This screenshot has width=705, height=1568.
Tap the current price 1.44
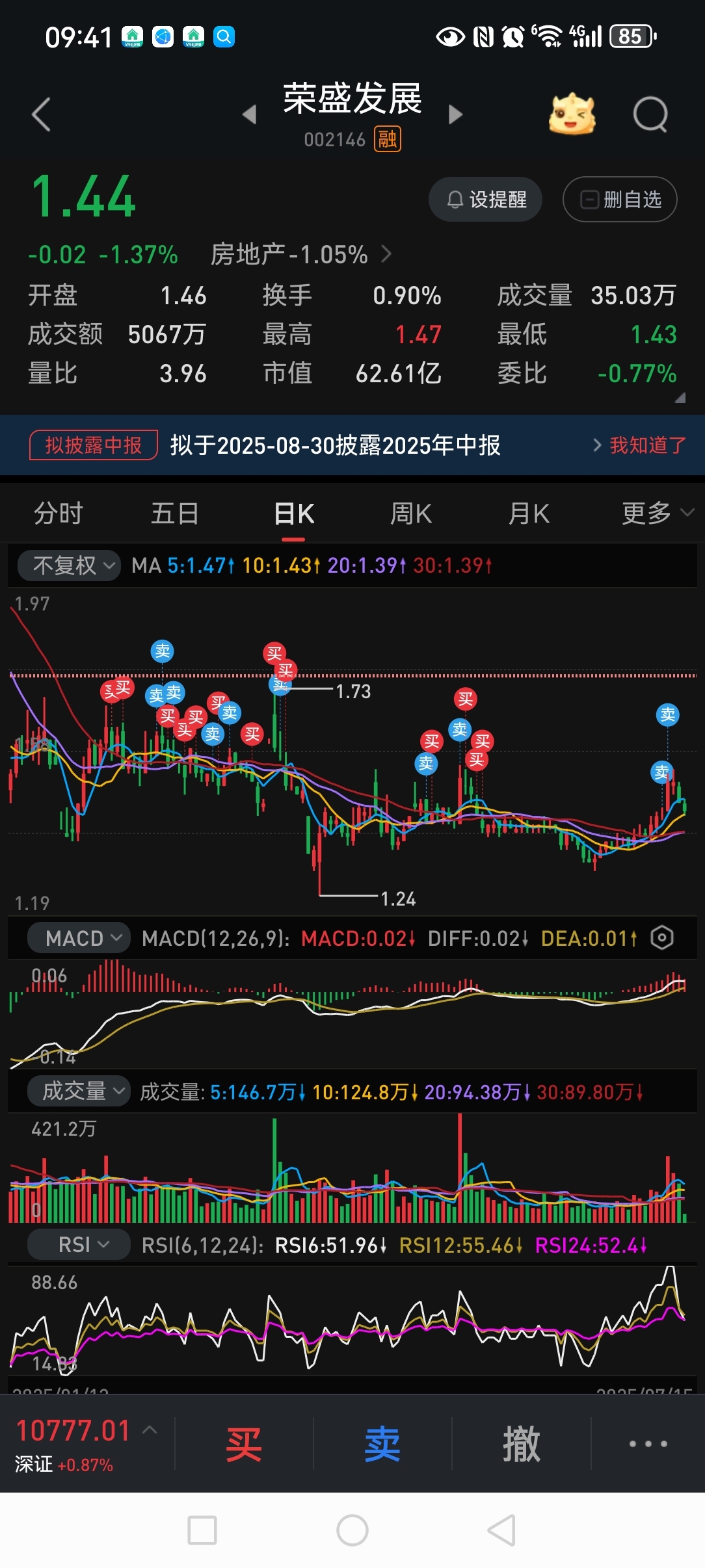pyautogui.click(x=84, y=197)
